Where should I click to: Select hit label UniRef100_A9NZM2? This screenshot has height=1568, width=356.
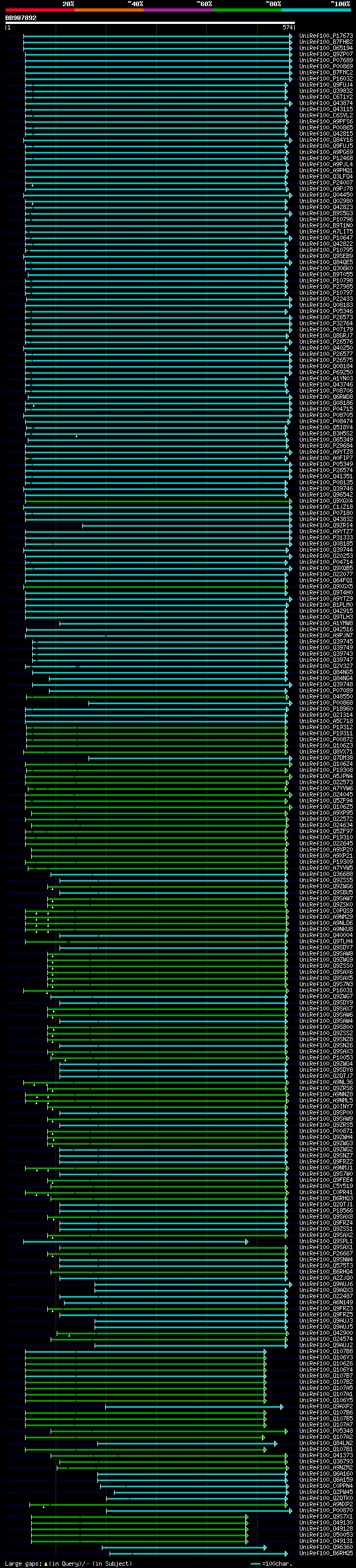(x=326, y=1467)
